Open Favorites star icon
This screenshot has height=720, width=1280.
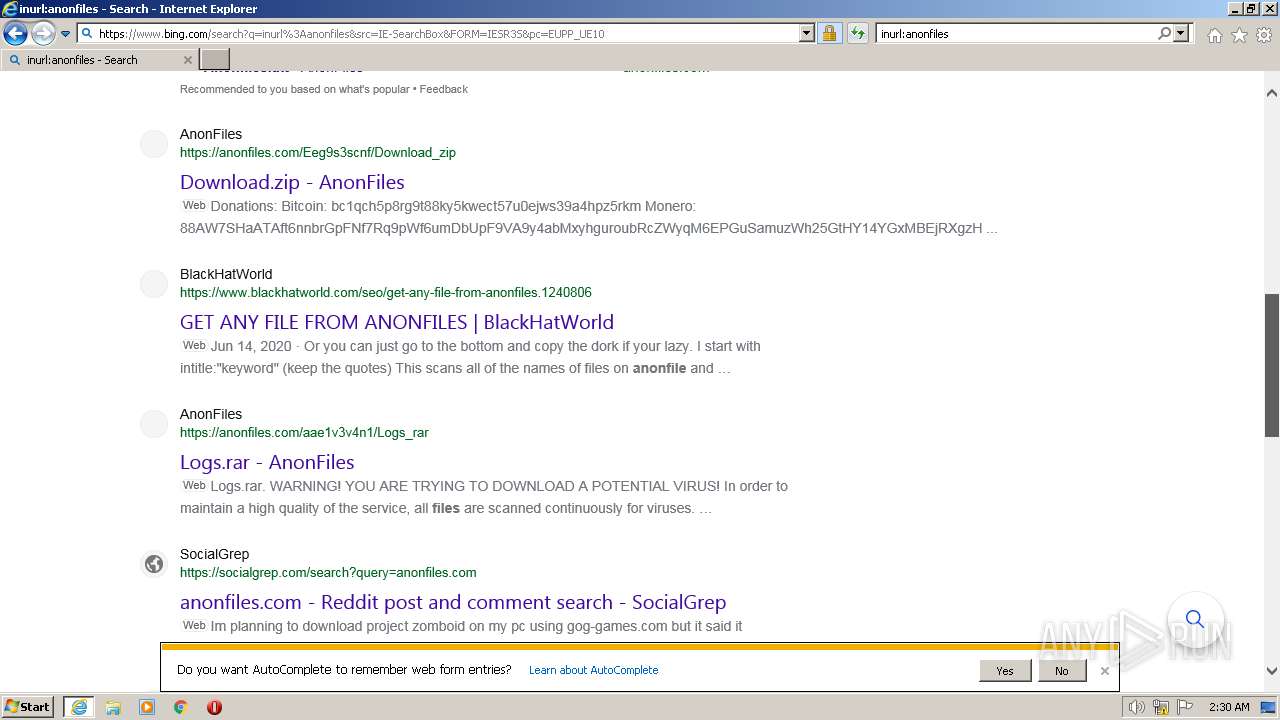(x=1239, y=35)
